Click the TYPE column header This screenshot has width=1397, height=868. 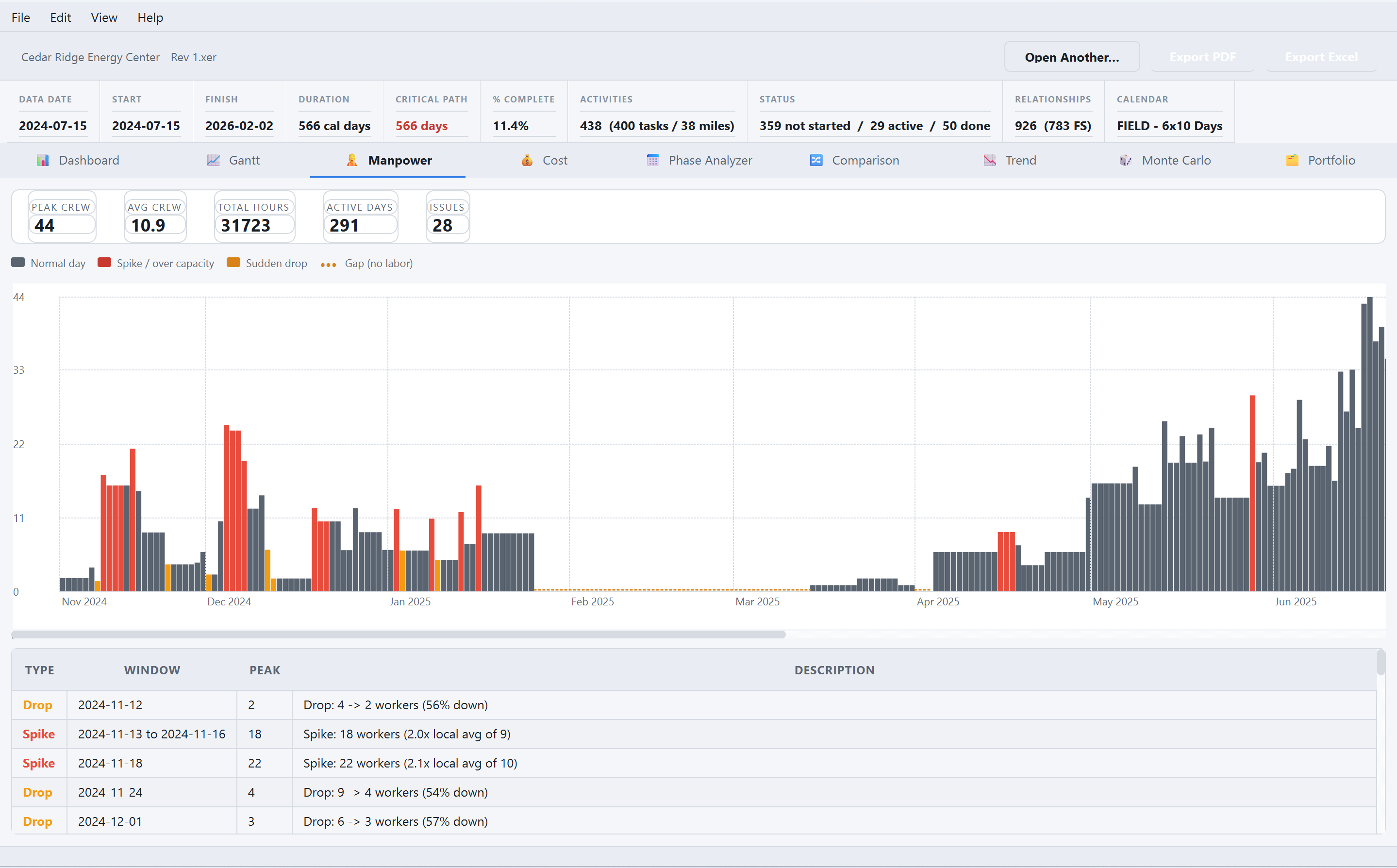click(x=40, y=670)
